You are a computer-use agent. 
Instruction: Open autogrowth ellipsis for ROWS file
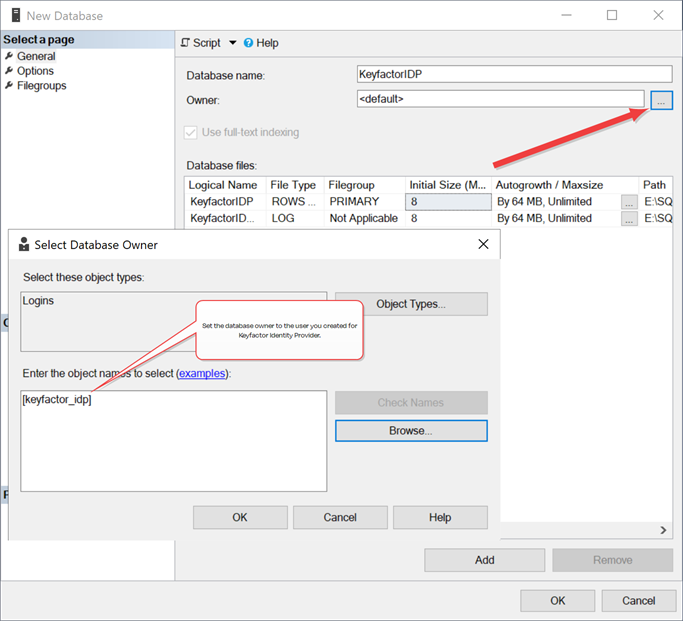point(629,202)
